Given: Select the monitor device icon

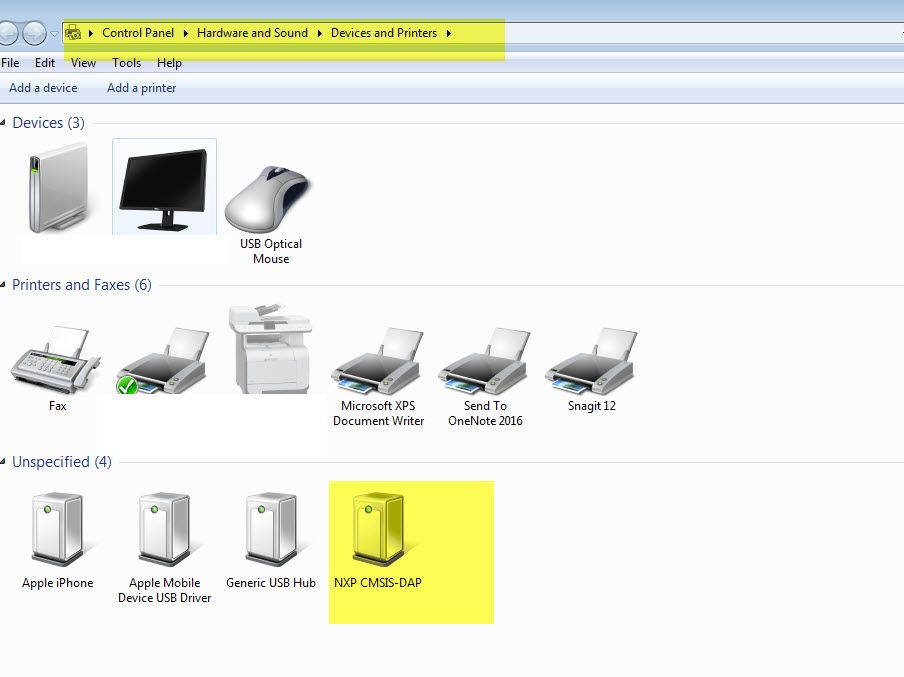Looking at the screenshot, I should point(164,189).
